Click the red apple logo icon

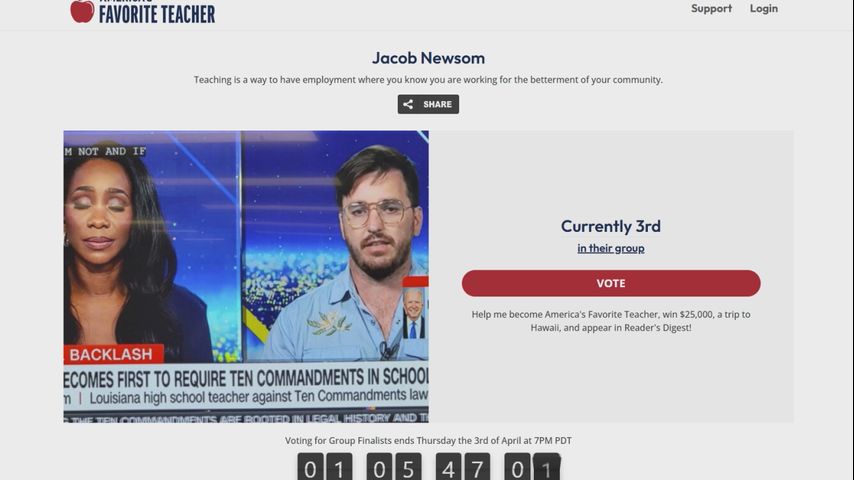point(82,11)
